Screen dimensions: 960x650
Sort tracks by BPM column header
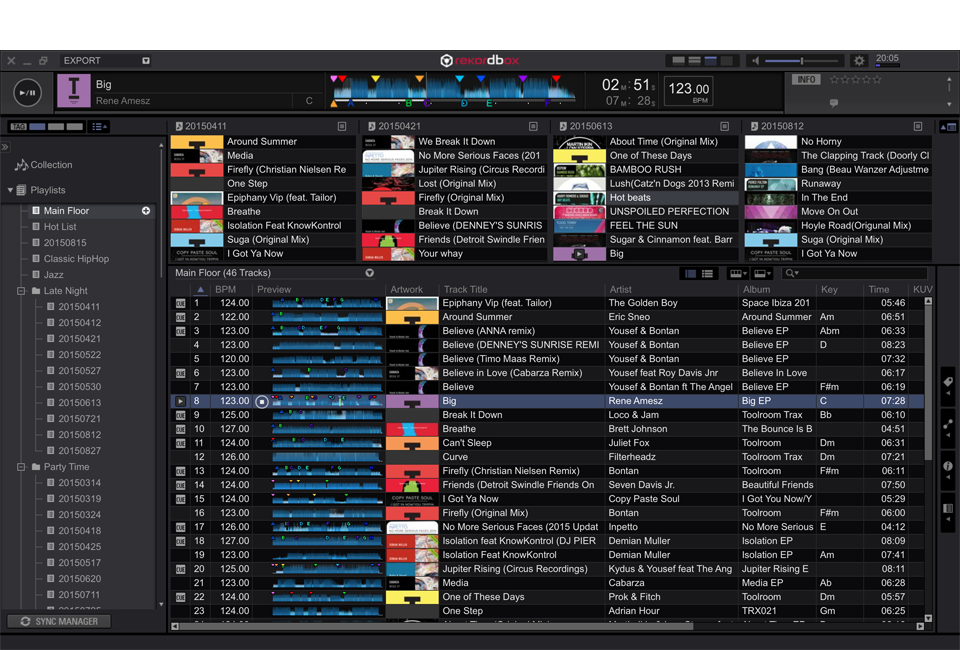click(x=226, y=290)
